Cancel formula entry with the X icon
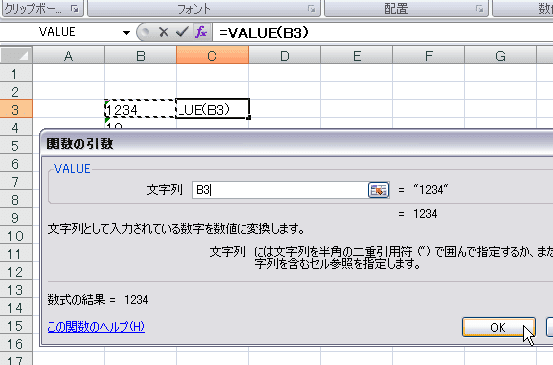This screenshot has width=553, height=365. [x=163, y=32]
